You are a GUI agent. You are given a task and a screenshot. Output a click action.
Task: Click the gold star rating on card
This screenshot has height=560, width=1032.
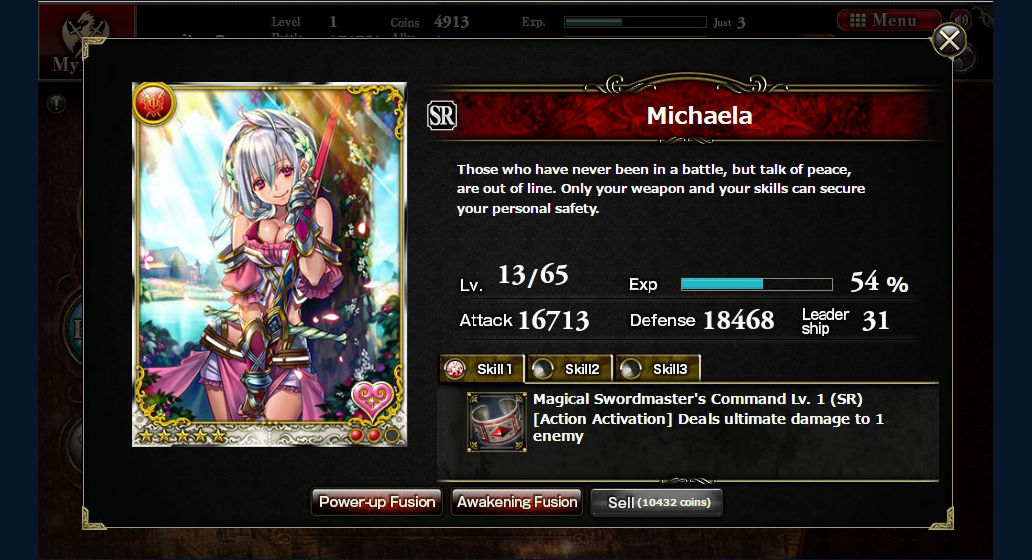tap(182, 436)
